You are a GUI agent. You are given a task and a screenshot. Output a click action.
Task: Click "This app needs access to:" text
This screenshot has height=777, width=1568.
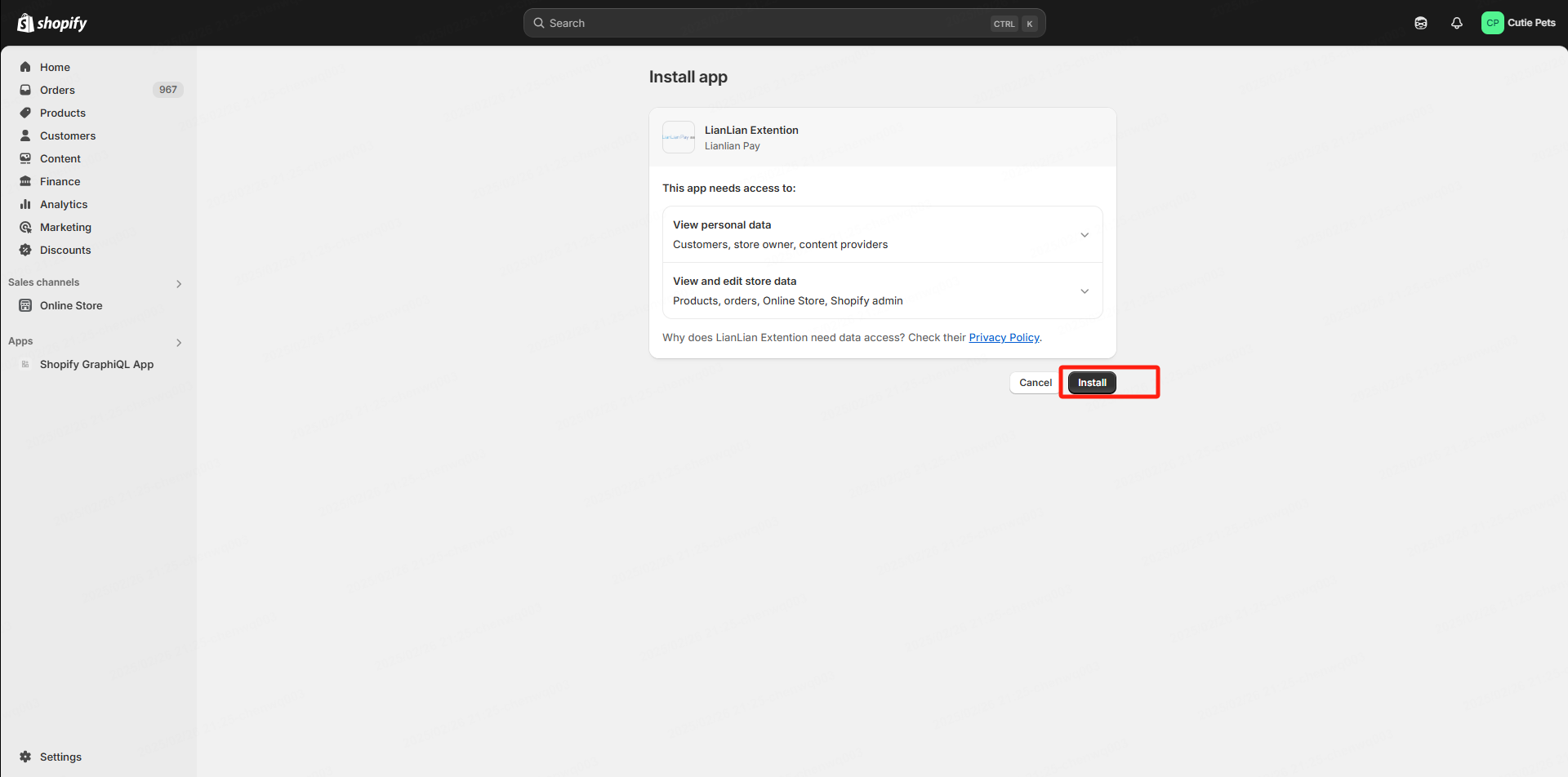click(x=729, y=188)
